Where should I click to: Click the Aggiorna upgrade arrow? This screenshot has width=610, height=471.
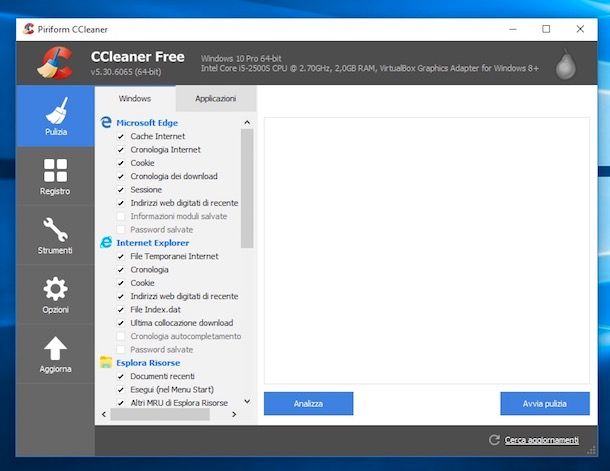tap(55, 354)
